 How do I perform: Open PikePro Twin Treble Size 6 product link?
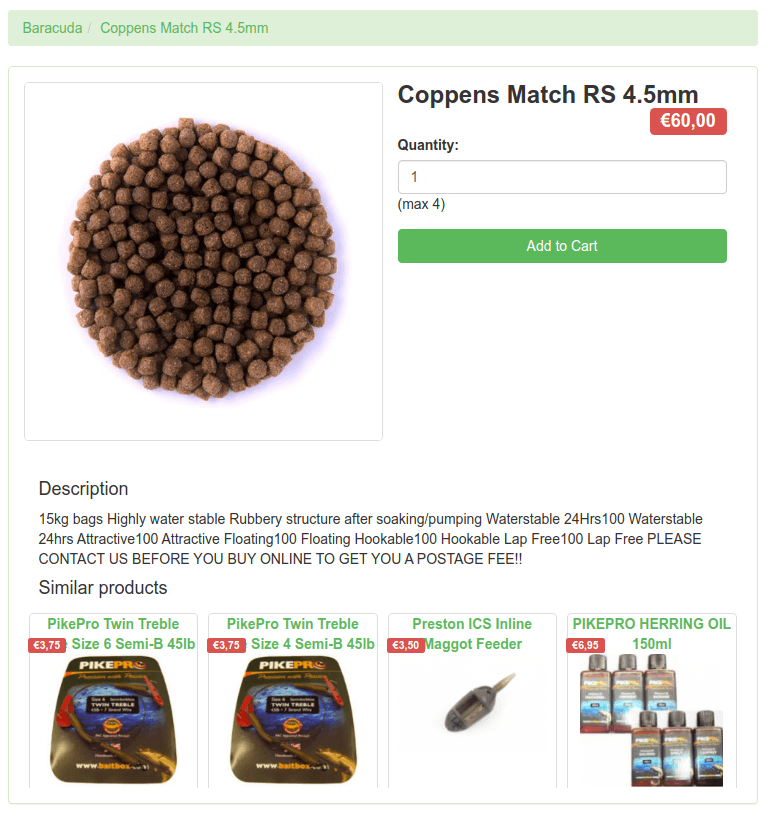coord(113,634)
